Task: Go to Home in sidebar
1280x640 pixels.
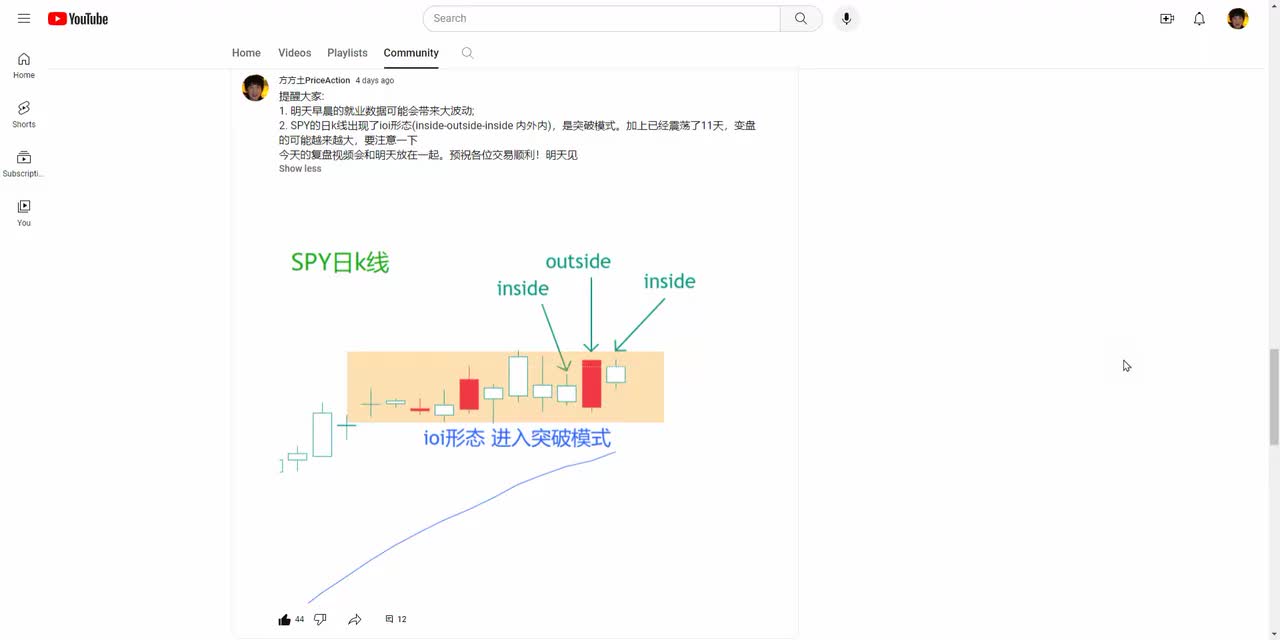Action: click(x=24, y=65)
